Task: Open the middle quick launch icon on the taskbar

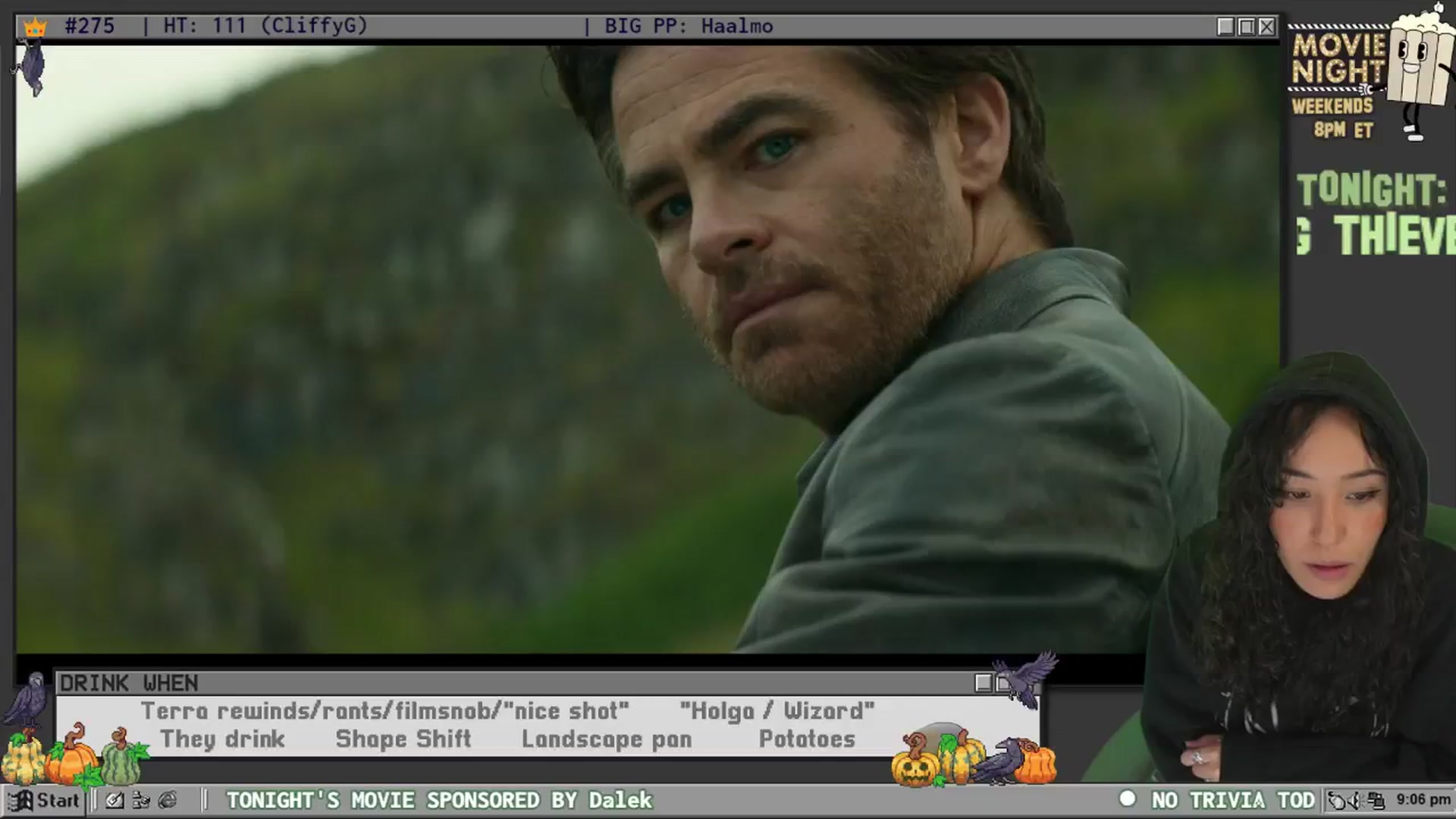Action: point(141,800)
